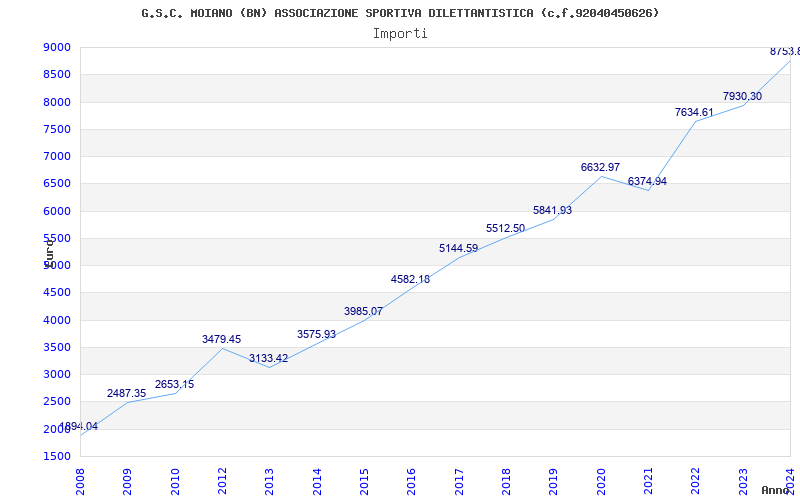Click the data label 2653.15
Screen dimensions: 800x500
click(174, 384)
